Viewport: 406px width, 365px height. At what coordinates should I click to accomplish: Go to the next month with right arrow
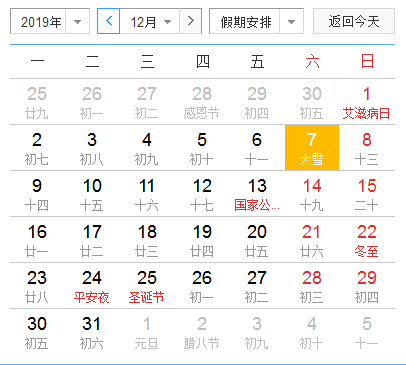(191, 22)
